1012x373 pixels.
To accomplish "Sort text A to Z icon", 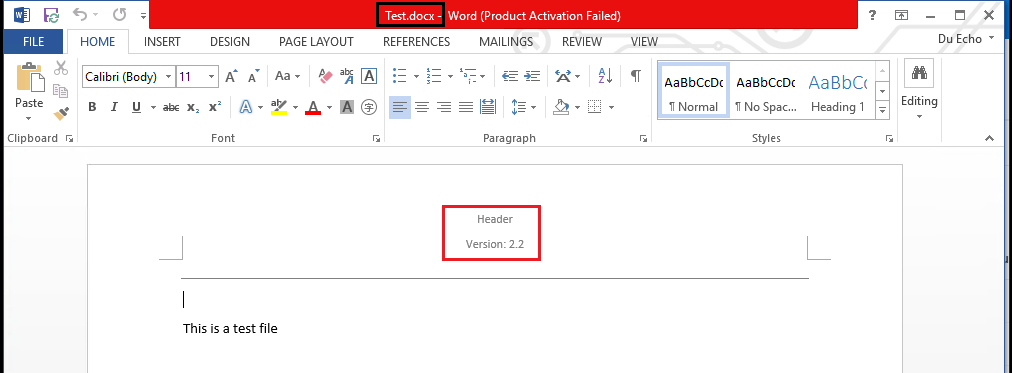I will click(605, 76).
